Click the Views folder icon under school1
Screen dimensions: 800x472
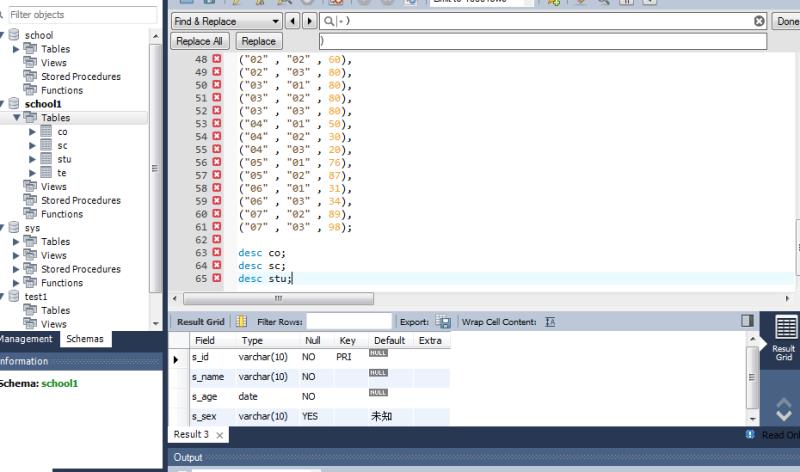coord(30,186)
